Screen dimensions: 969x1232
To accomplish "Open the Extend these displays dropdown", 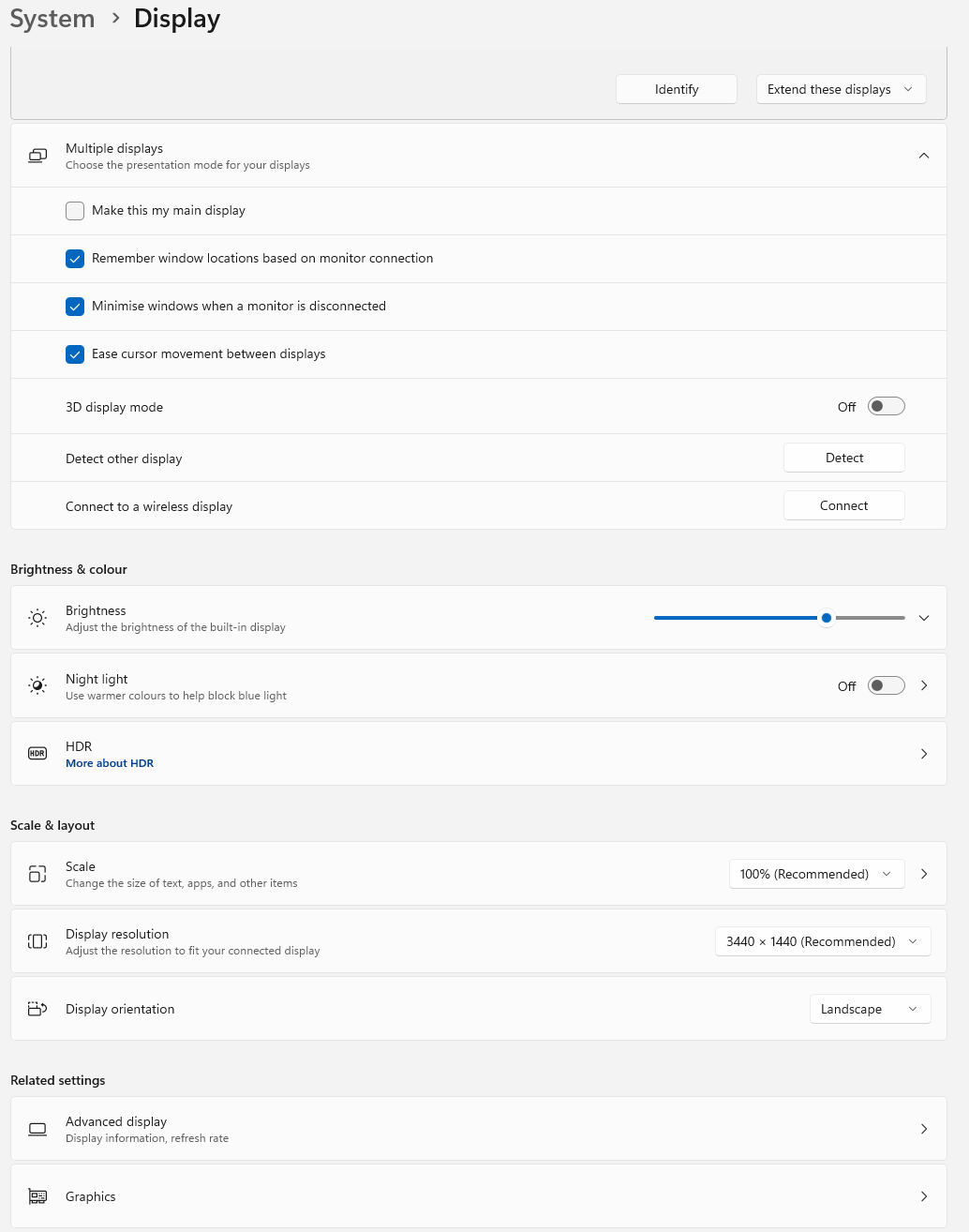I will coord(841,89).
